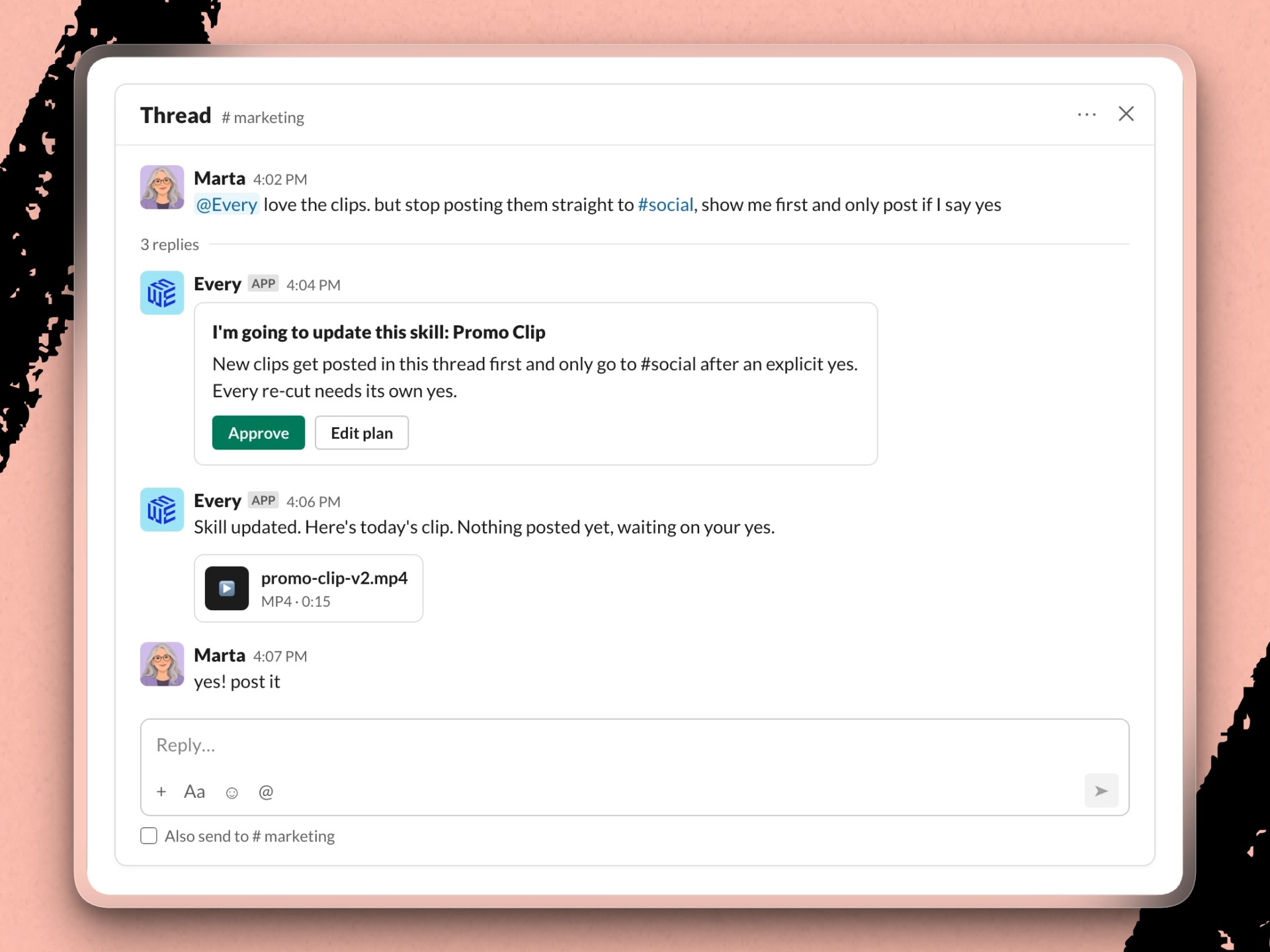Click the "yes! post it" message text

click(237, 682)
